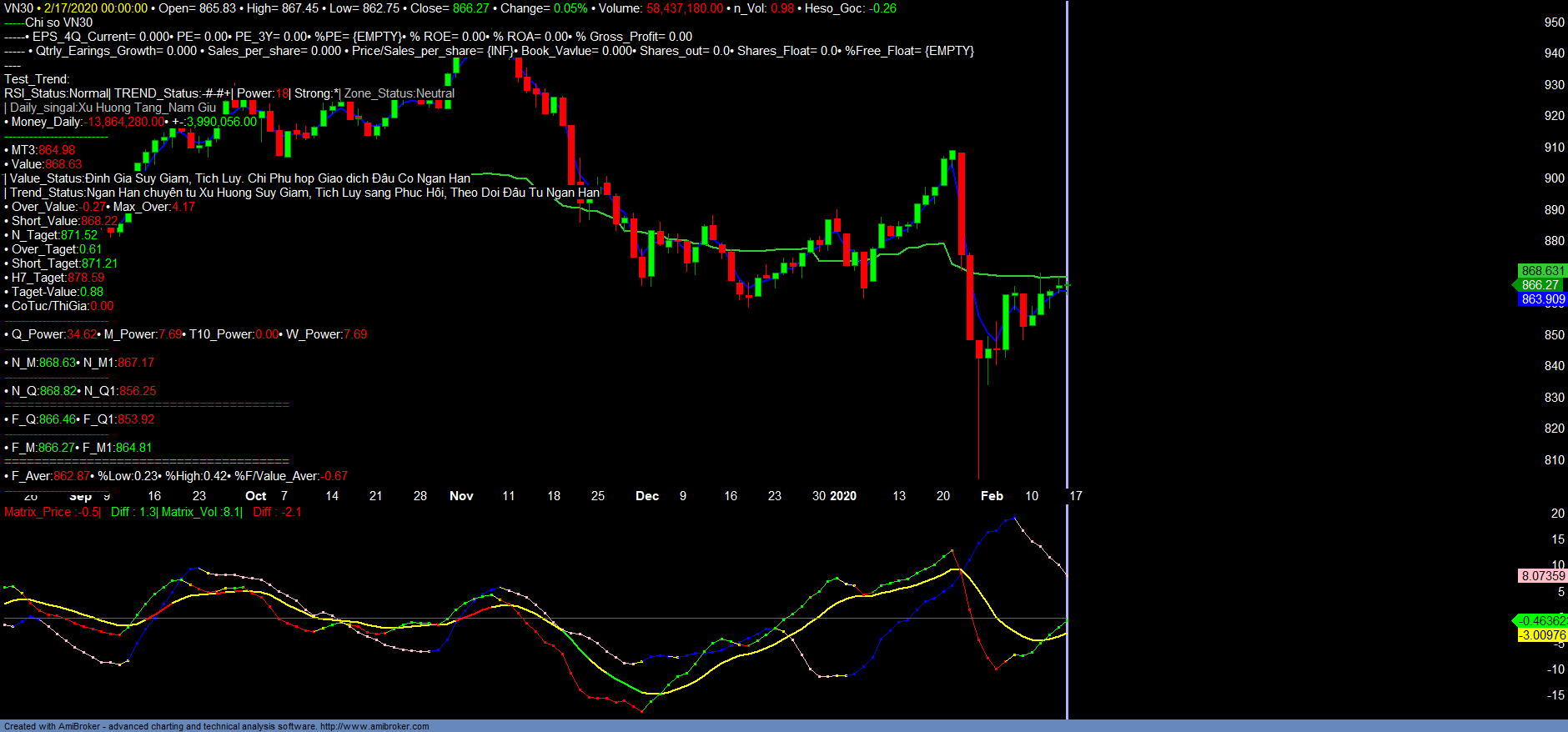Screen dimensions: 1568x732
Task: Click the Dec label on the date axis
Action: 647,496
